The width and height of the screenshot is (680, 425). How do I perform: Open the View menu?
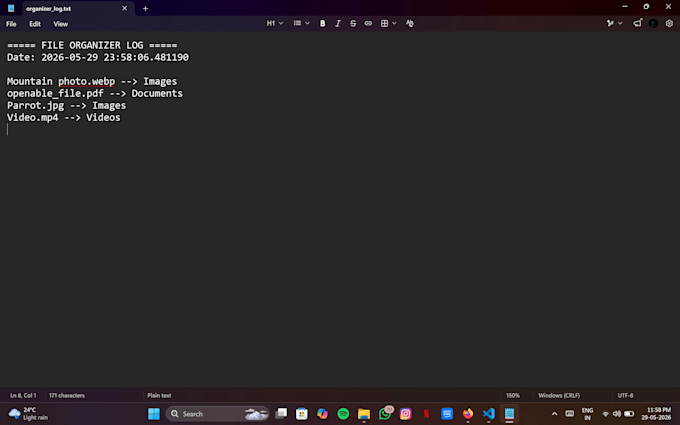pyautogui.click(x=60, y=24)
